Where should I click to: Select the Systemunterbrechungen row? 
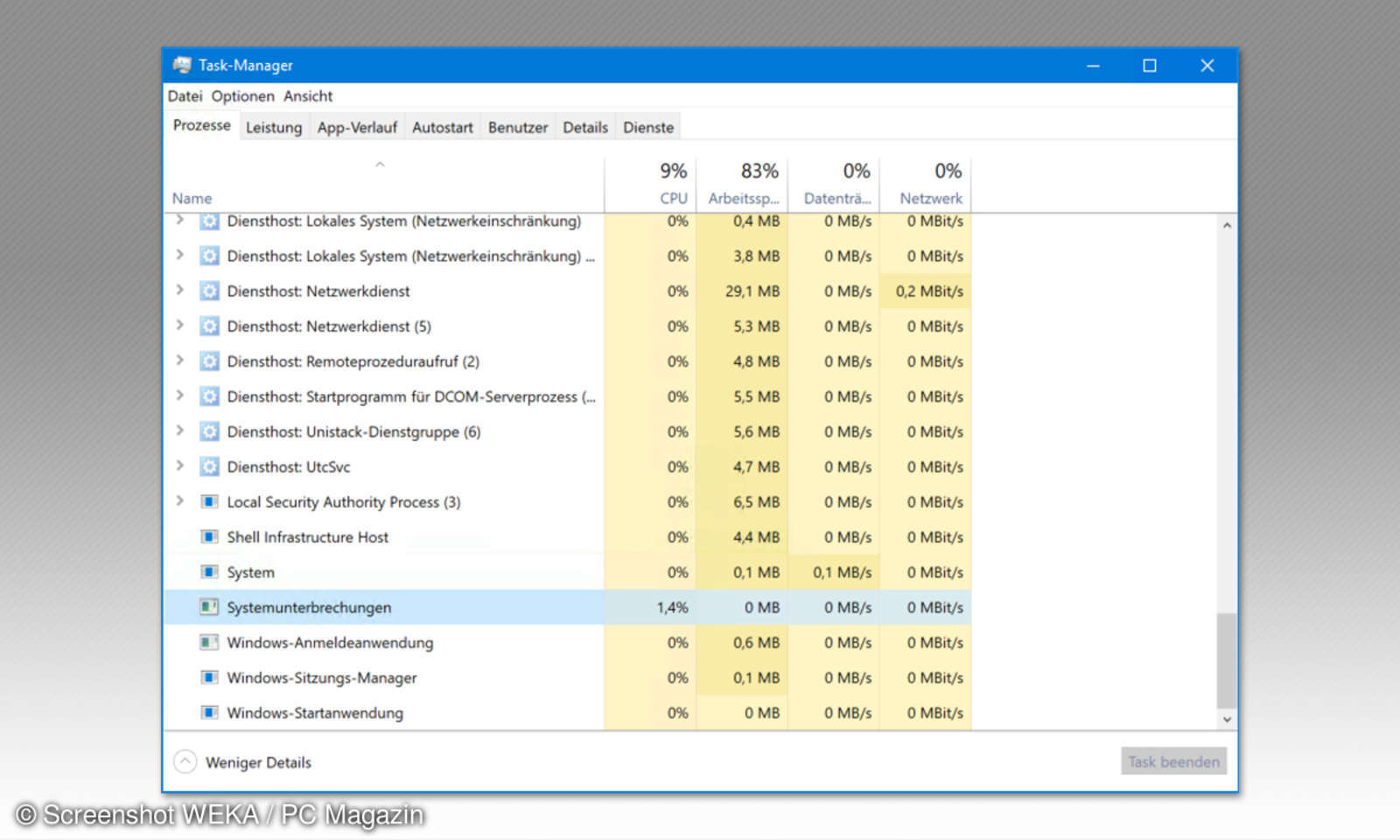coord(394,607)
